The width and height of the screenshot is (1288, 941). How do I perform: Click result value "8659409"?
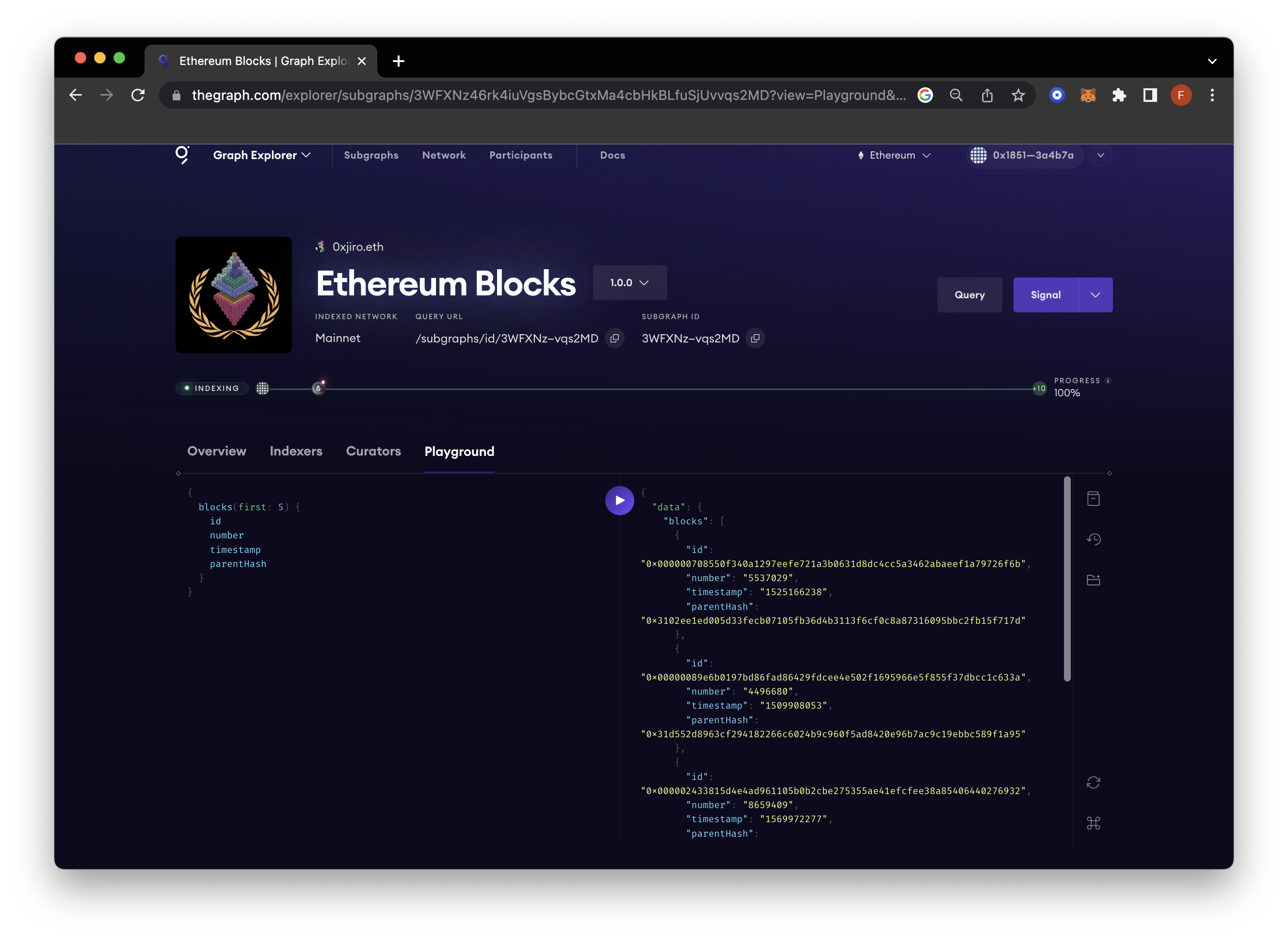coord(768,805)
